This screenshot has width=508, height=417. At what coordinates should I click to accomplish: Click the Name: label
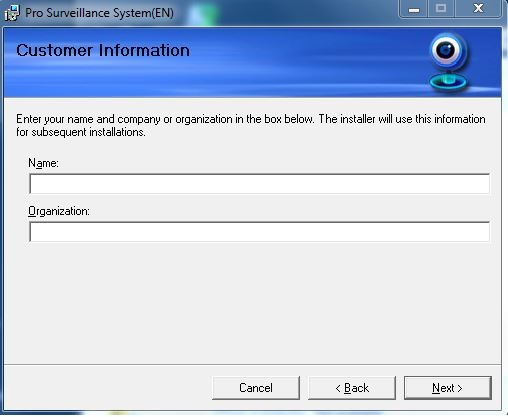coord(43,163)
